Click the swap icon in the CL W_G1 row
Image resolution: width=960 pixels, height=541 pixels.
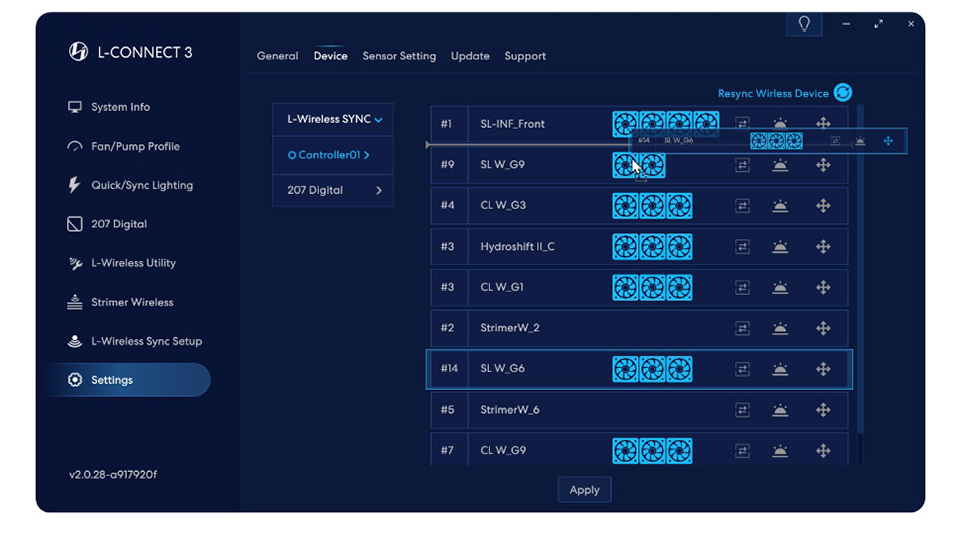point(742,288)
